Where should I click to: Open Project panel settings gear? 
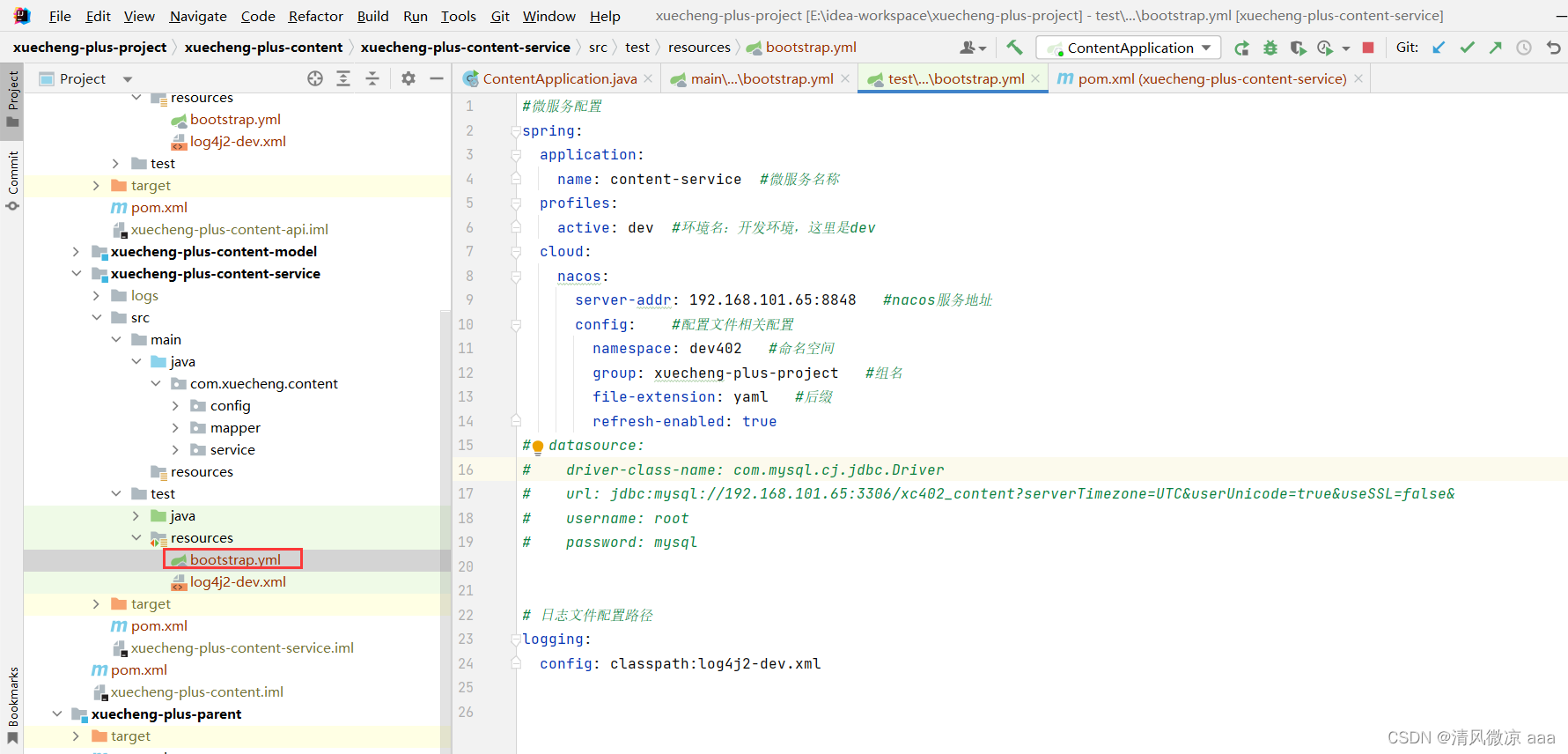pos(409,78)
